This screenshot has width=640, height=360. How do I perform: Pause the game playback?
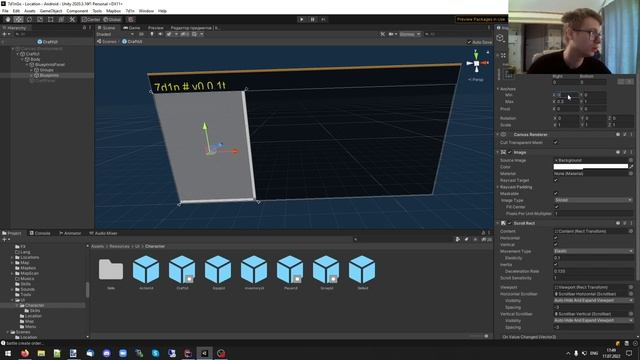coord(313,20)
